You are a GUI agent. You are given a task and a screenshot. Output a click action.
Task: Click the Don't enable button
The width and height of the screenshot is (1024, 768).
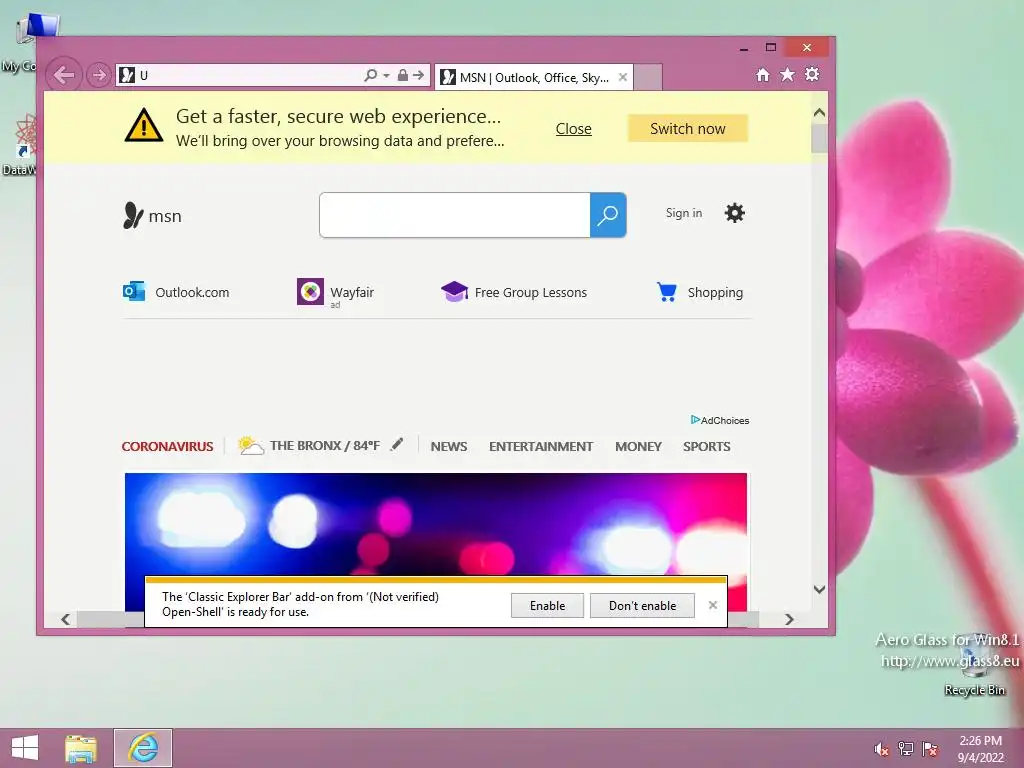[x=643, y=605]
